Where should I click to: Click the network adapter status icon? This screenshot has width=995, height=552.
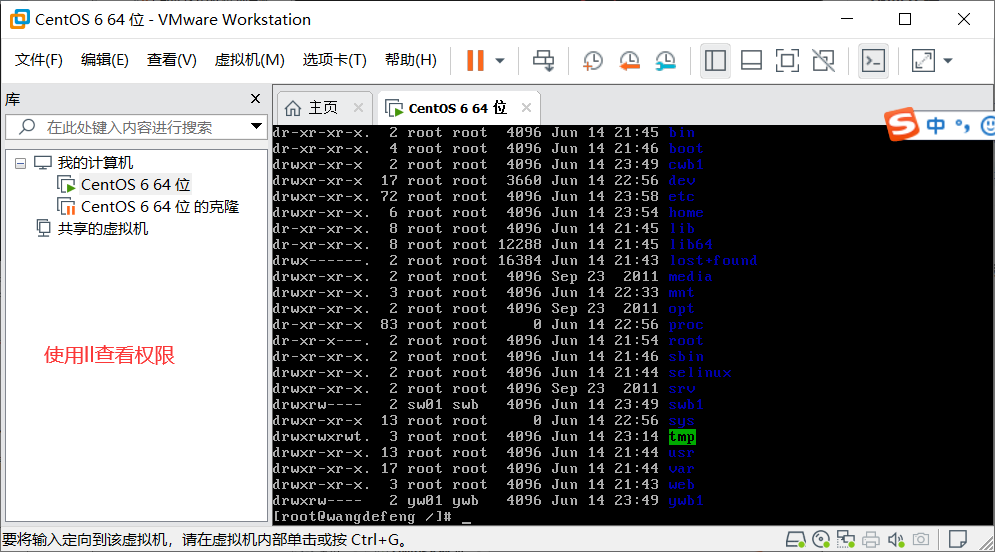pos(846,539)
